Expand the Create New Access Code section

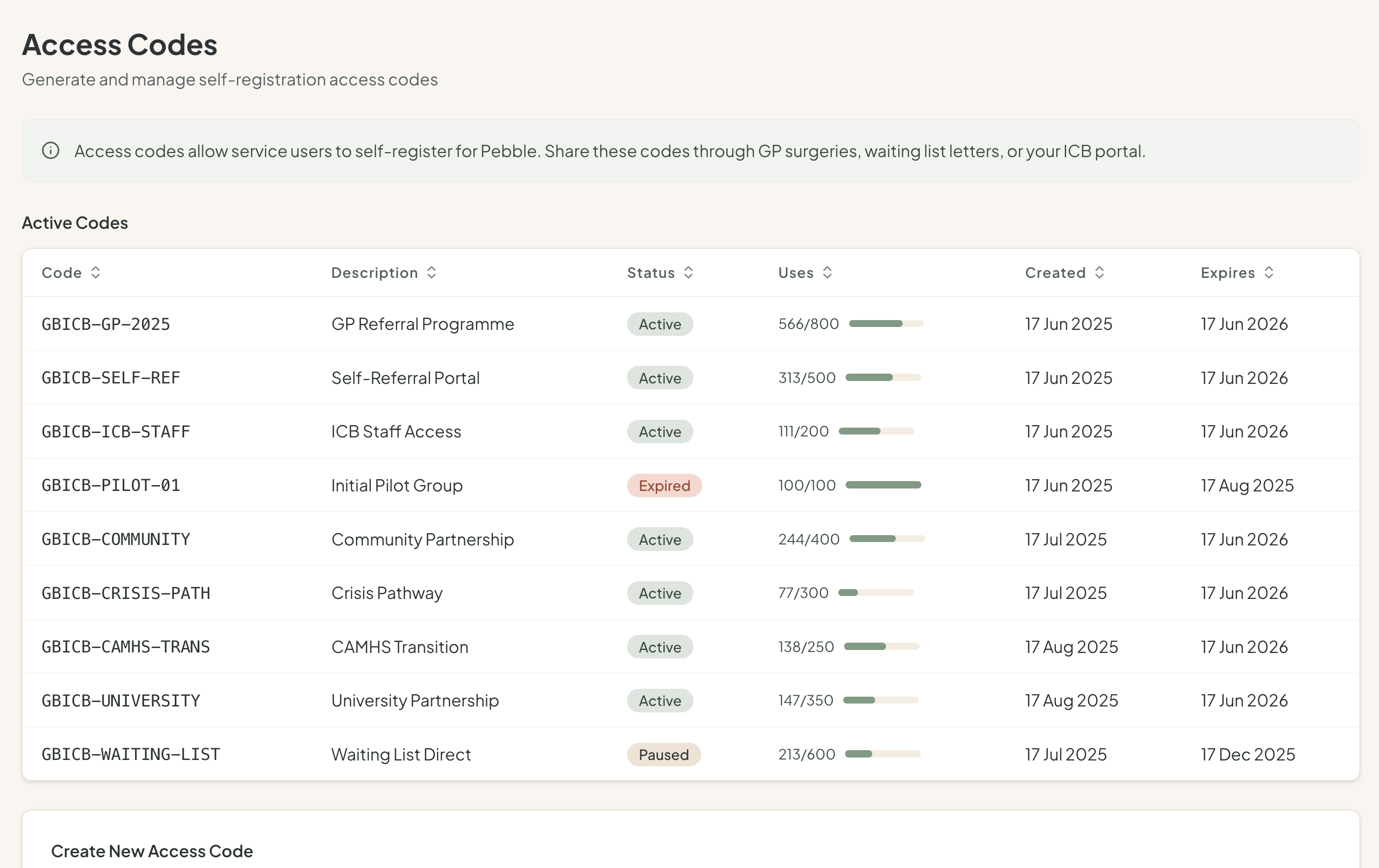[152, 851]
